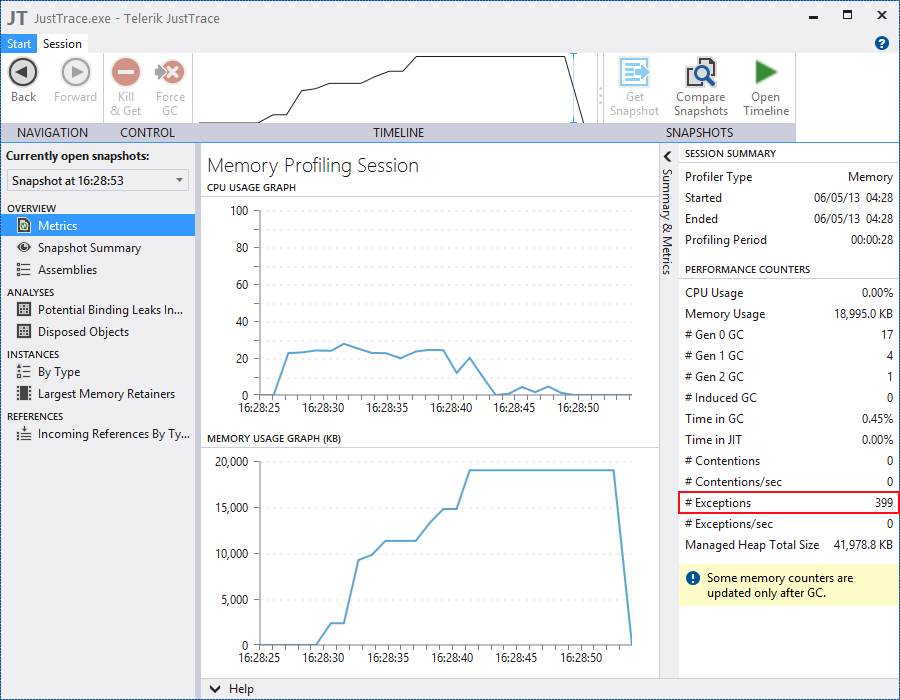Click the Profiler Type Memory row
Viewport: 900px width, 700px height.
pyautogui.click(x=789, y=177)
